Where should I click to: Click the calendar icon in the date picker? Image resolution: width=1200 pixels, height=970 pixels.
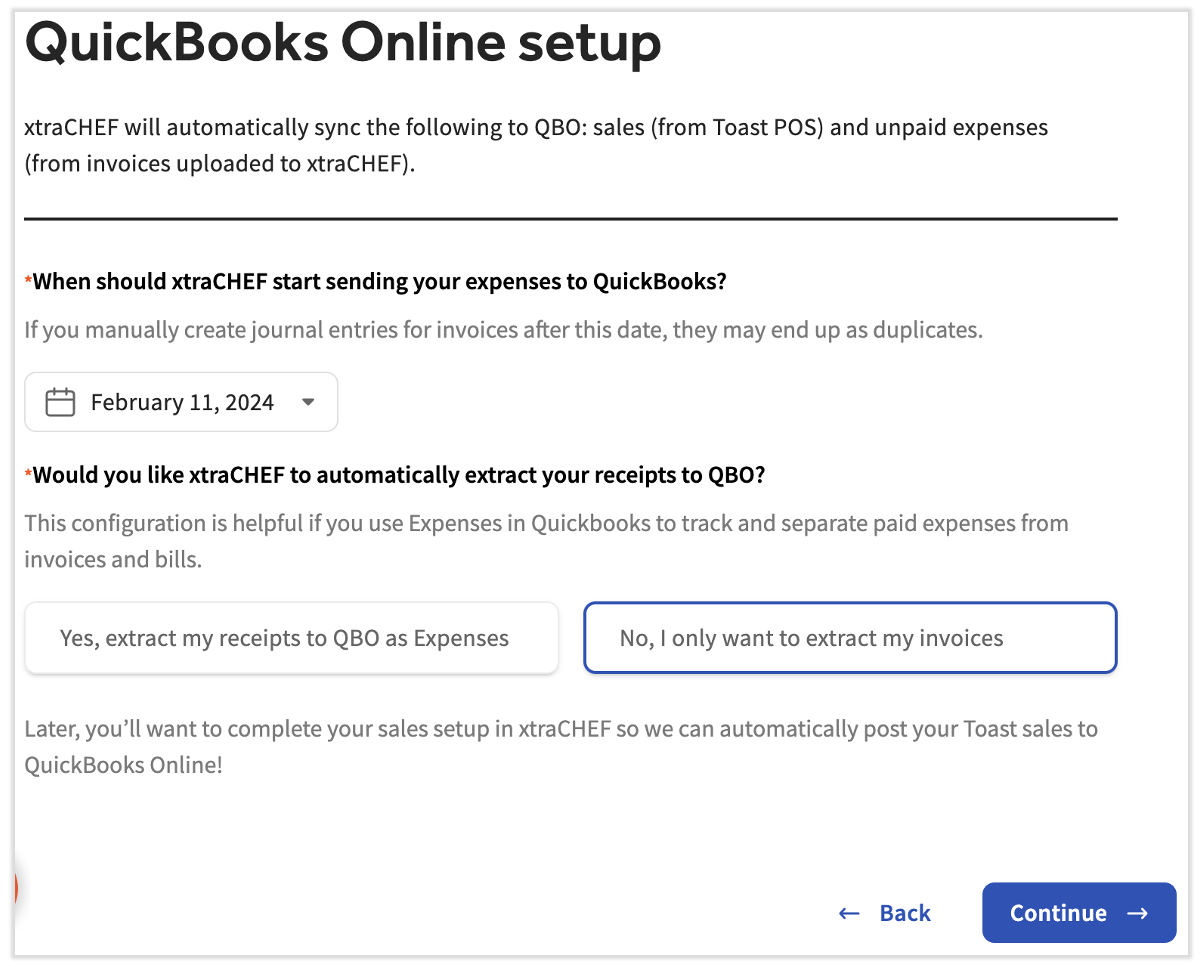[61, 403]
